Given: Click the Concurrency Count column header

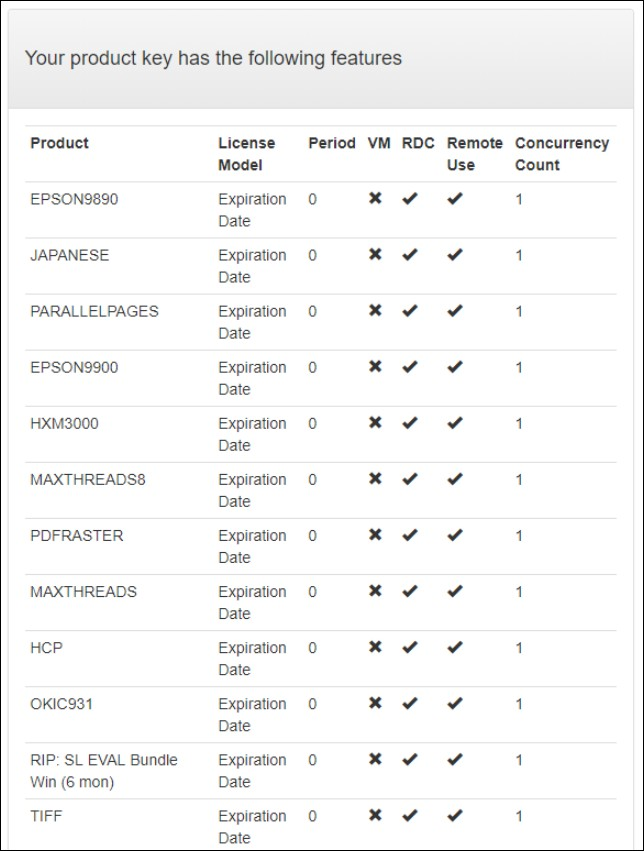Looking at the screenshot, I should point(561,154).
